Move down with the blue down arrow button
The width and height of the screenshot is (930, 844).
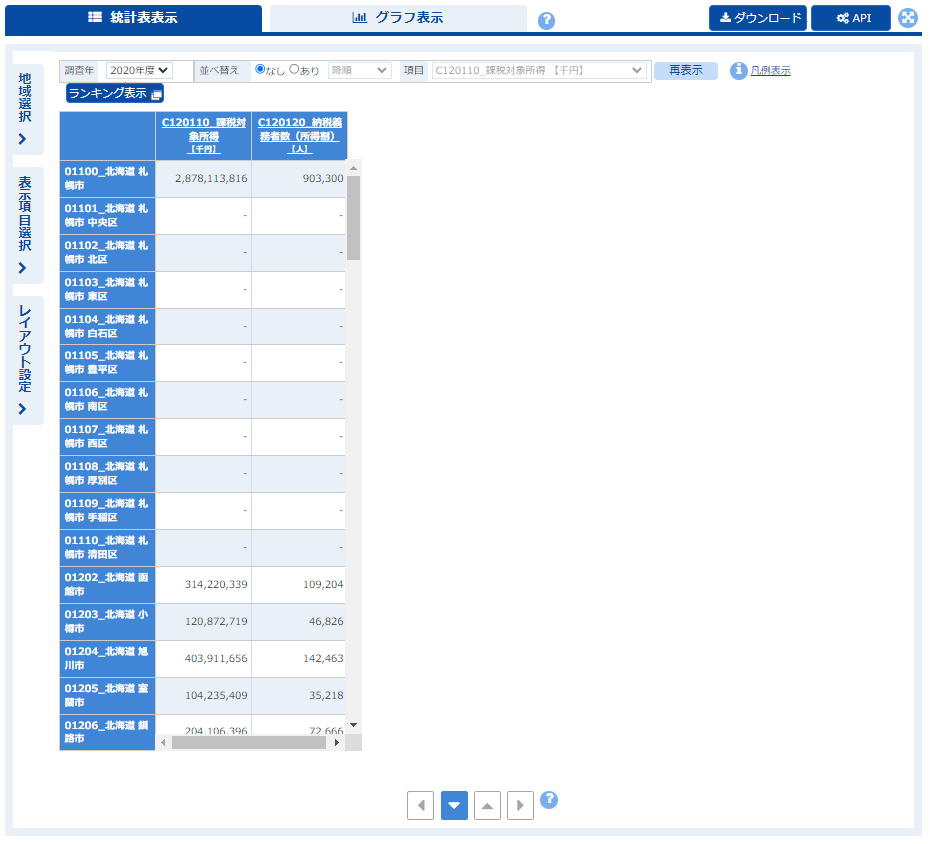(x=454, y=805)
